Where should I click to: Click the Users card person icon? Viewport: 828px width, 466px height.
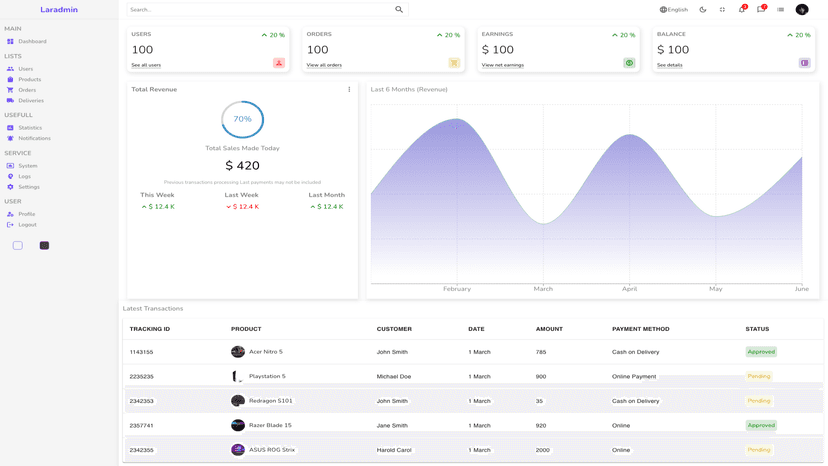[x=279, y=63]
